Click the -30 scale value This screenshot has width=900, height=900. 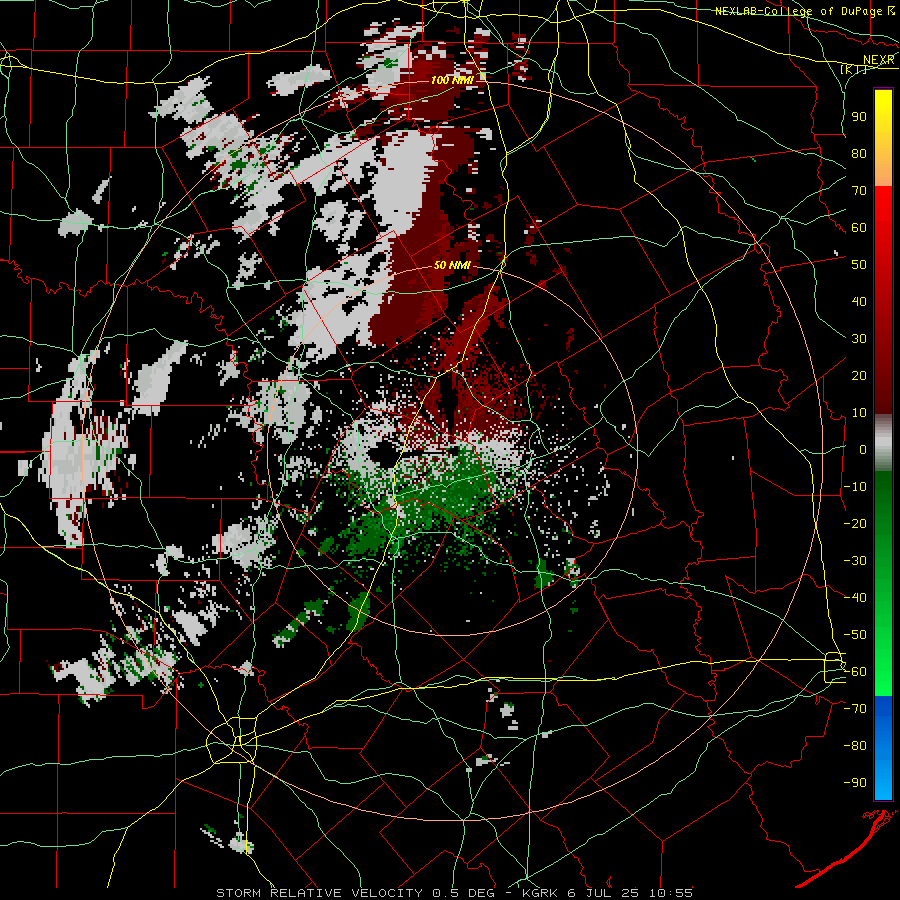(x=855, y=561)
